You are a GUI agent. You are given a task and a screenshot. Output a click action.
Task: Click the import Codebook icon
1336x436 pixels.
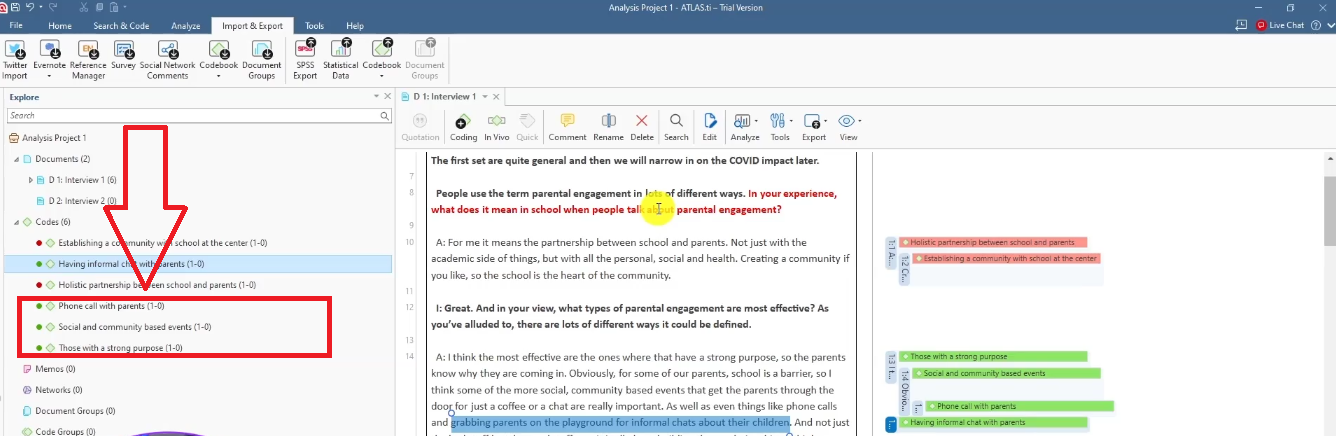pos(219,47)
